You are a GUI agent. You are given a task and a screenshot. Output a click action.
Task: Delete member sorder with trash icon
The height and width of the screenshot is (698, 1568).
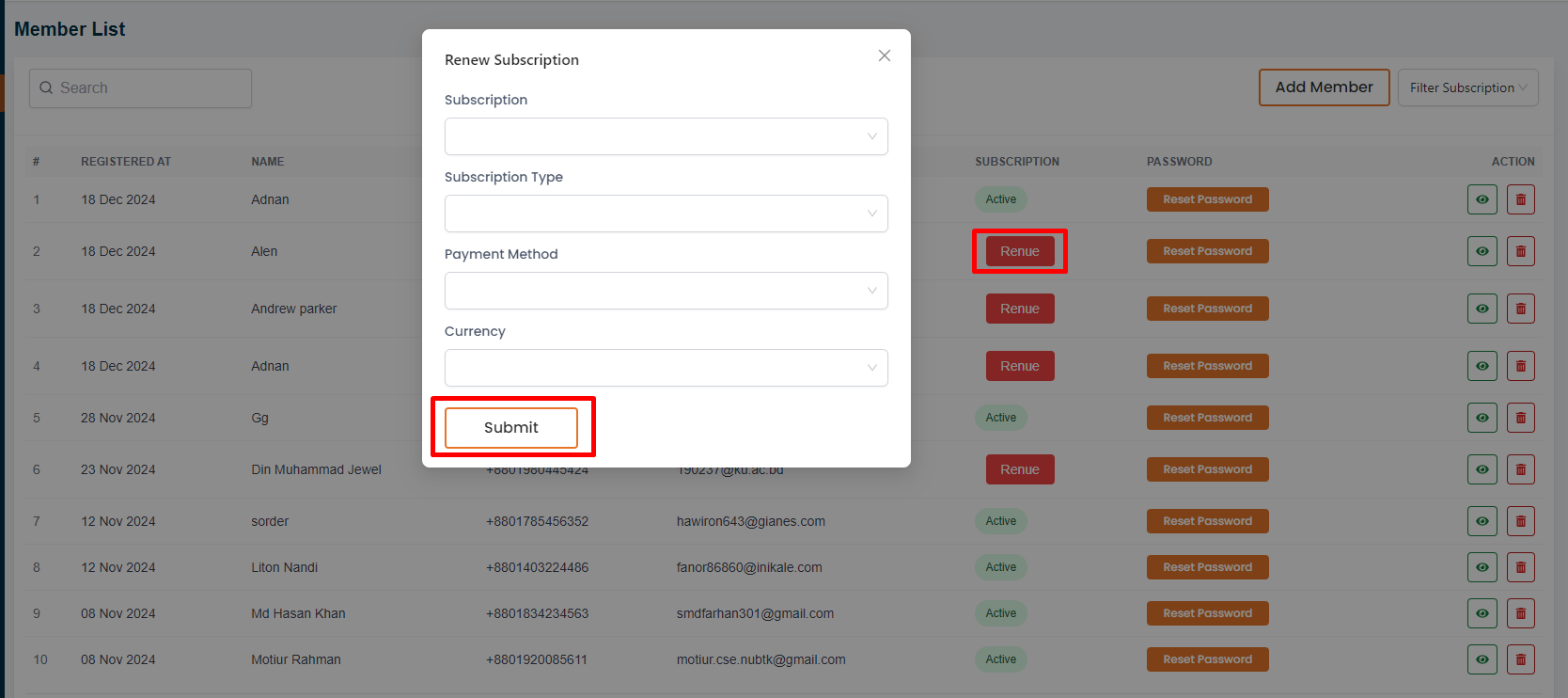click(x=1520, y=521)
